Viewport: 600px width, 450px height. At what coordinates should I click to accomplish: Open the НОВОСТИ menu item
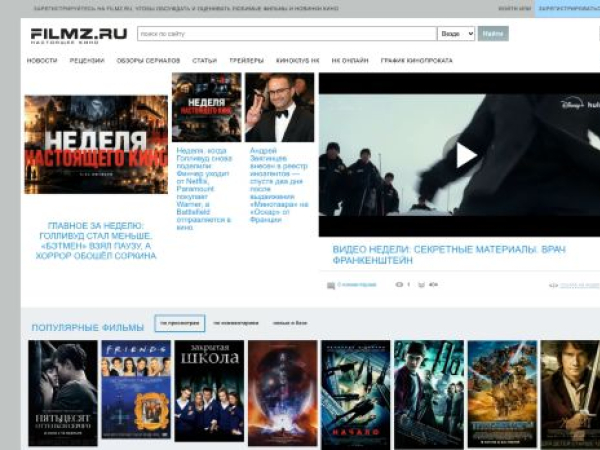click(42, 60)
